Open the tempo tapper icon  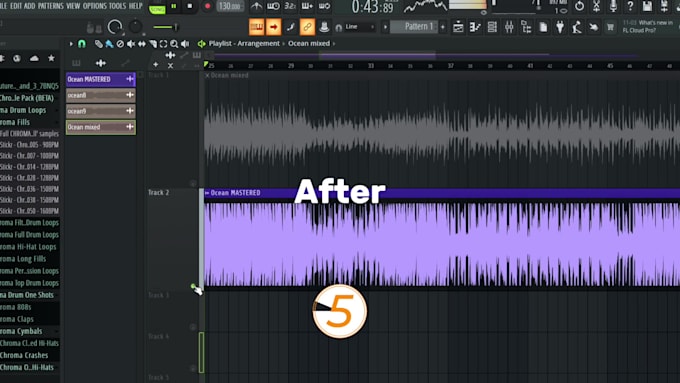pos(577,27)
